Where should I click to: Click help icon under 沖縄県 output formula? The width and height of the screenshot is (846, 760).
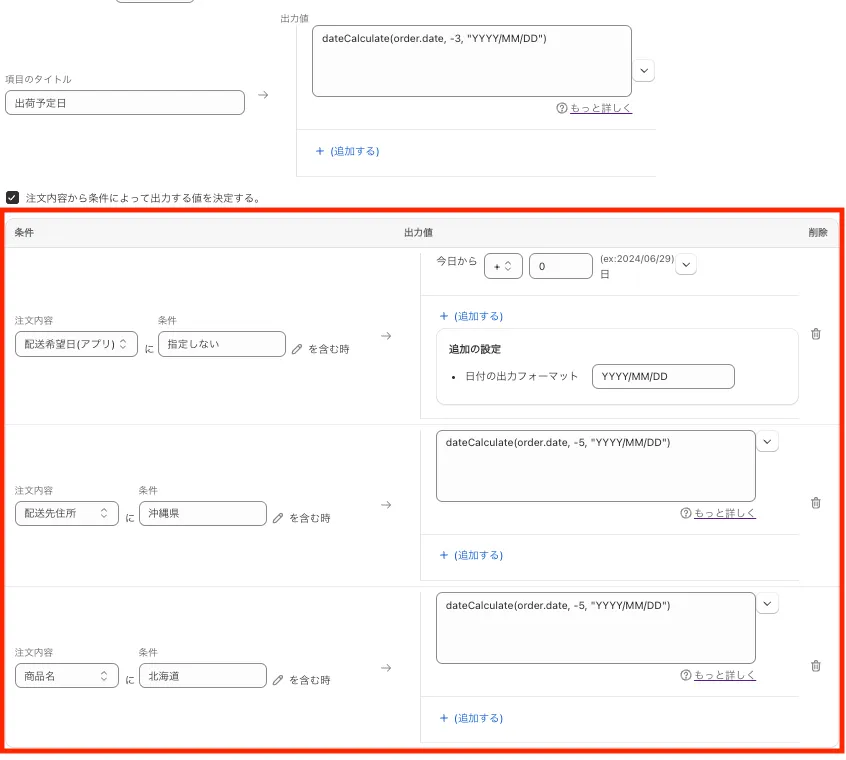click(x=685, y=513)
